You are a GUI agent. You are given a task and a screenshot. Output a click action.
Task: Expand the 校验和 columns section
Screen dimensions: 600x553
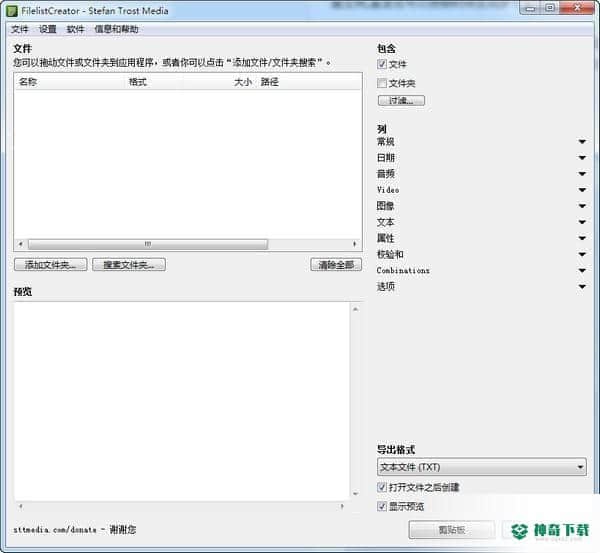pos(582,254)
